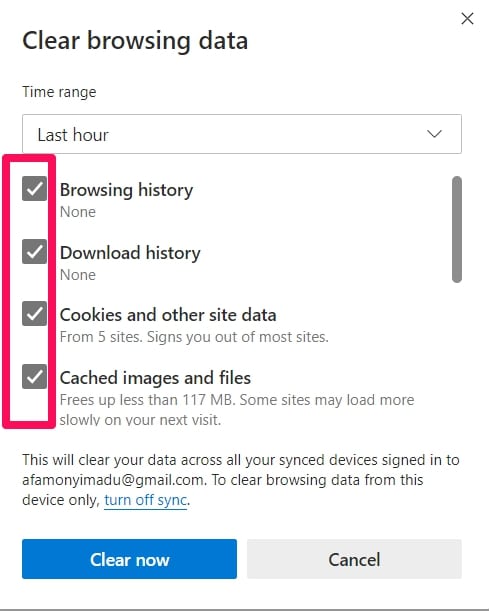Click the 'Frees up less than 117 MB' description
The image size is (489, 611).
click(237, 410)
